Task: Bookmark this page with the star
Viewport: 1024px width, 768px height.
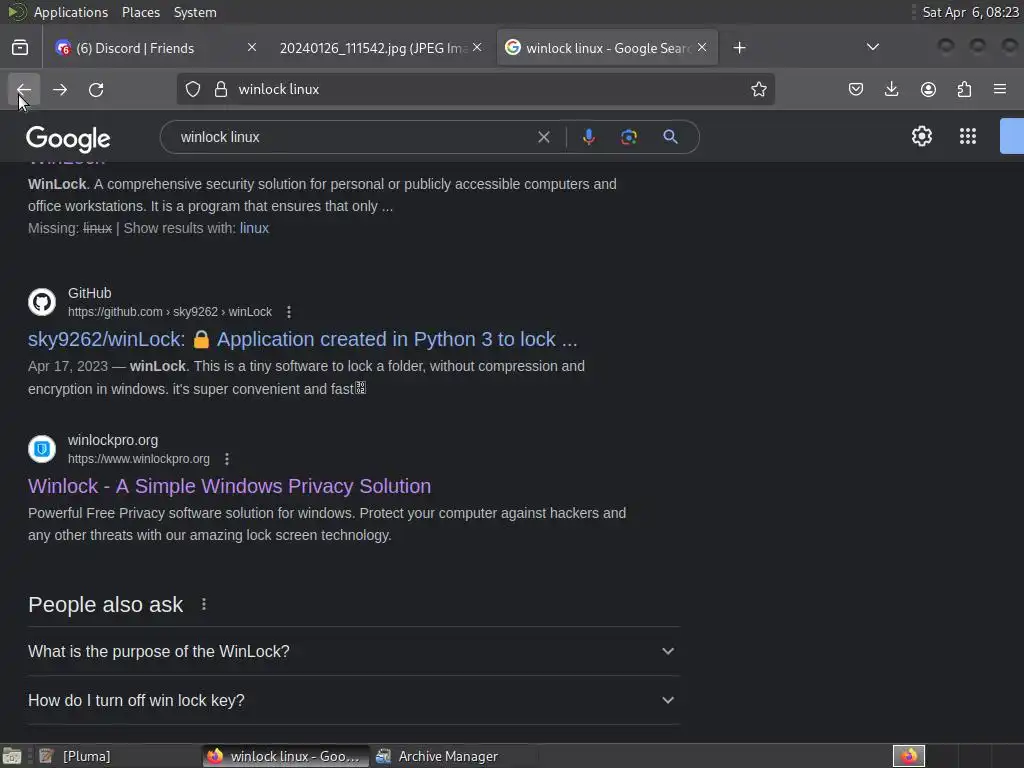Action: 758,89
